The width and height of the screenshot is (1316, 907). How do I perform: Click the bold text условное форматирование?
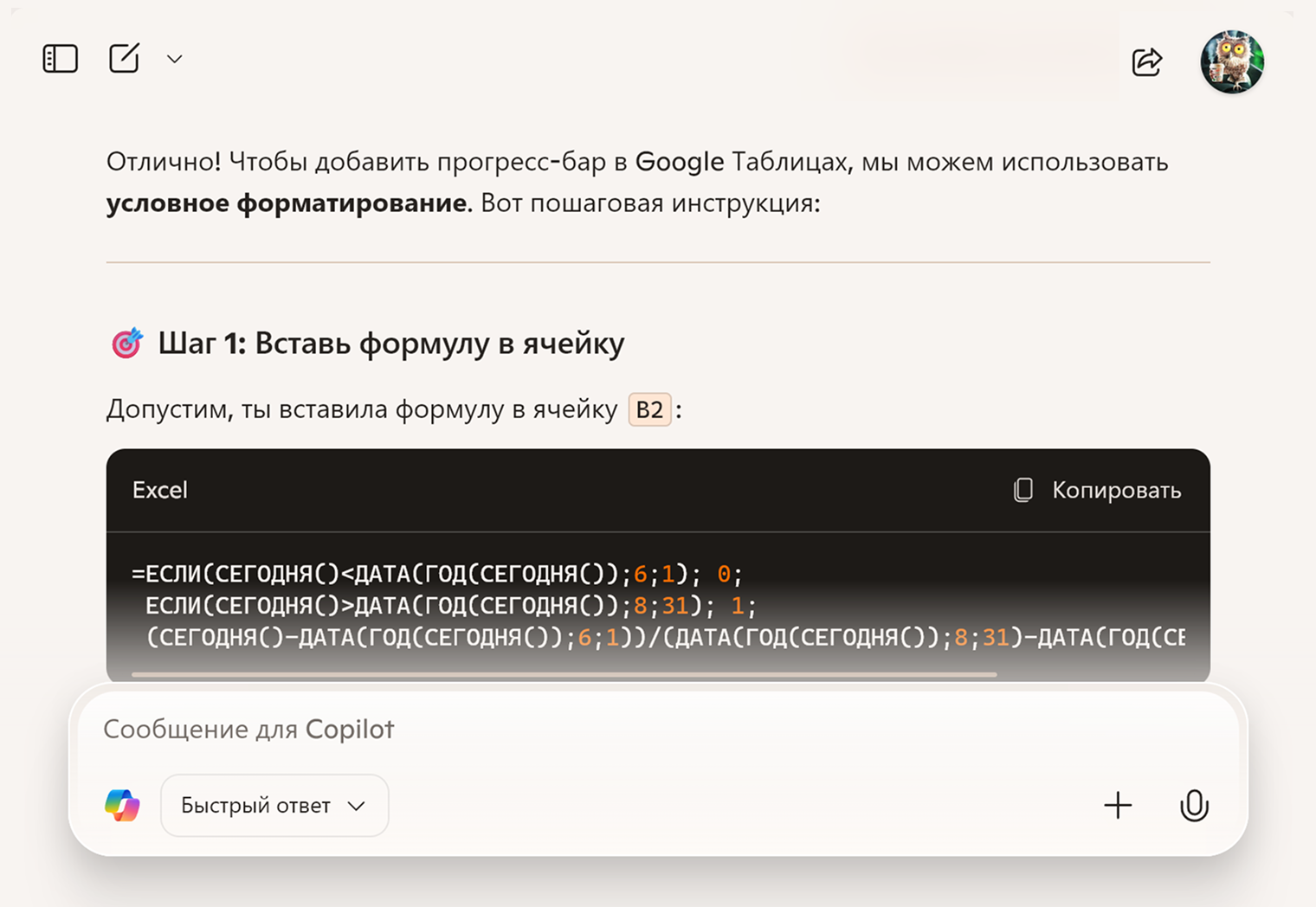click(x=287, y=203)
